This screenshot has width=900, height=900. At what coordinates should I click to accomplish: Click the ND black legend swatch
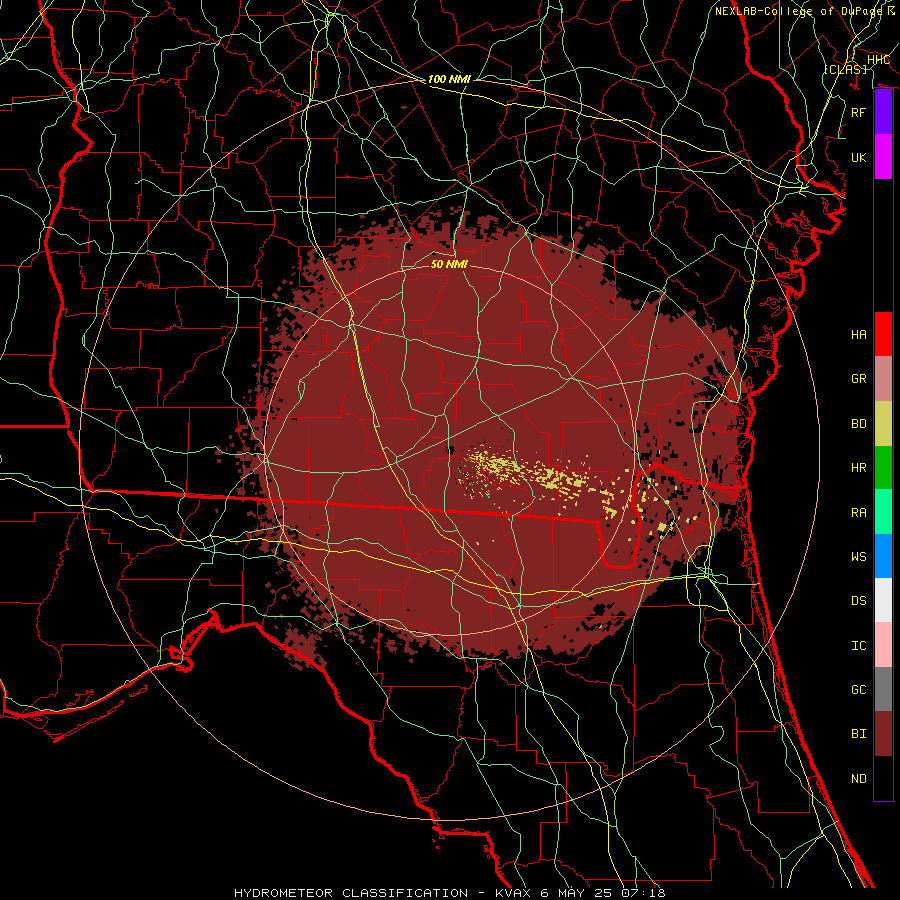click(x=883, y=778)
